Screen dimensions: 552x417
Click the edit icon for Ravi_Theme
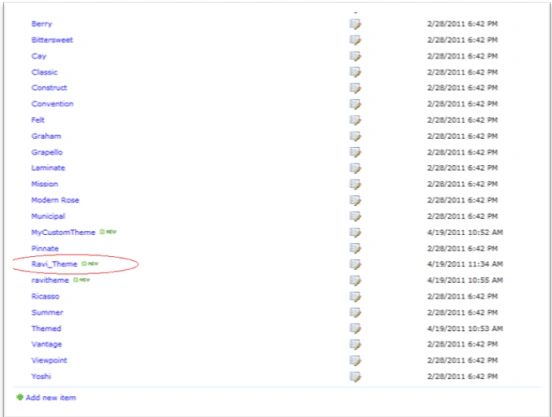pos(355,264)
